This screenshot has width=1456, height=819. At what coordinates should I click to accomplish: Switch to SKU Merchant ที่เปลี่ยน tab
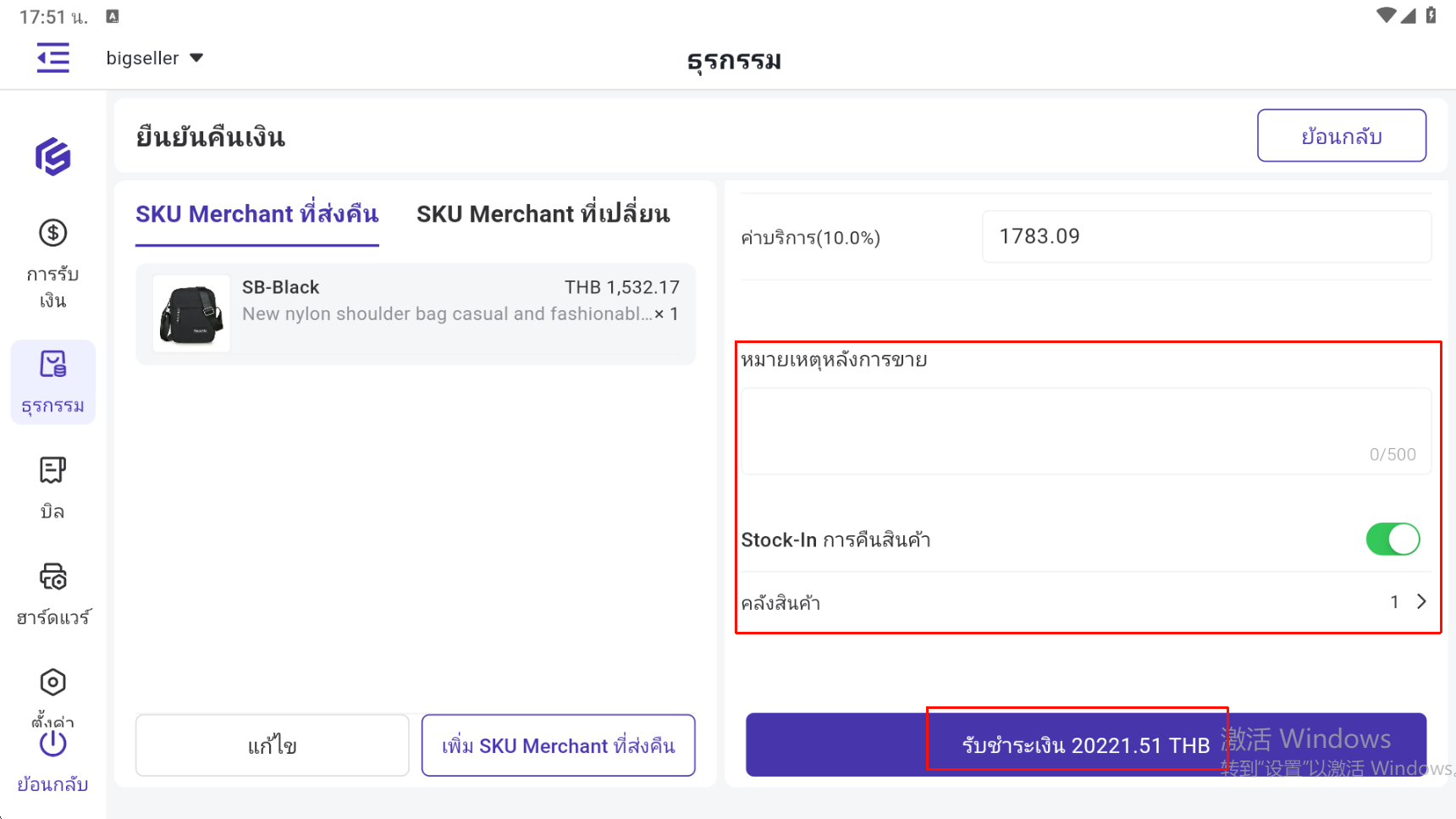click(x=543, y=214)
